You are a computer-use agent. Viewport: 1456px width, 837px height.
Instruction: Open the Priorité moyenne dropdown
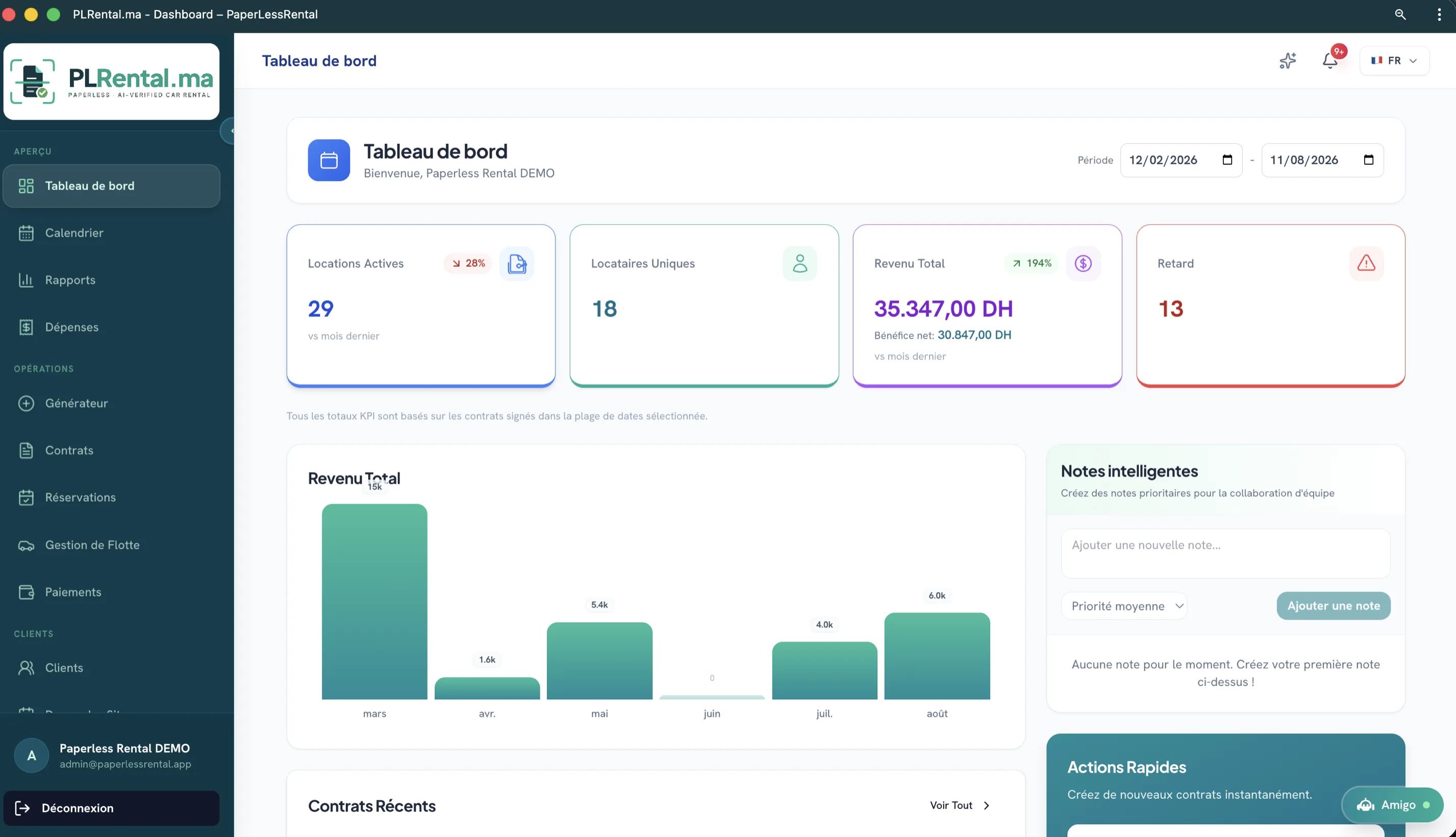[x=1124, y=606]
